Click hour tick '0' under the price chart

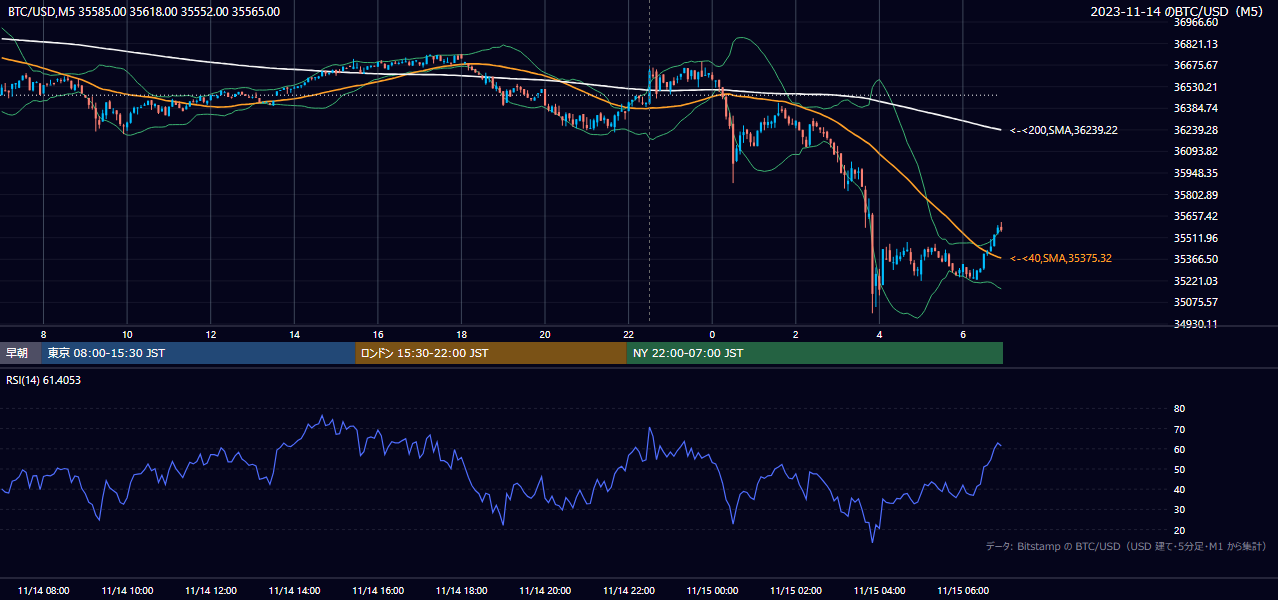click(x=712, y=334)
